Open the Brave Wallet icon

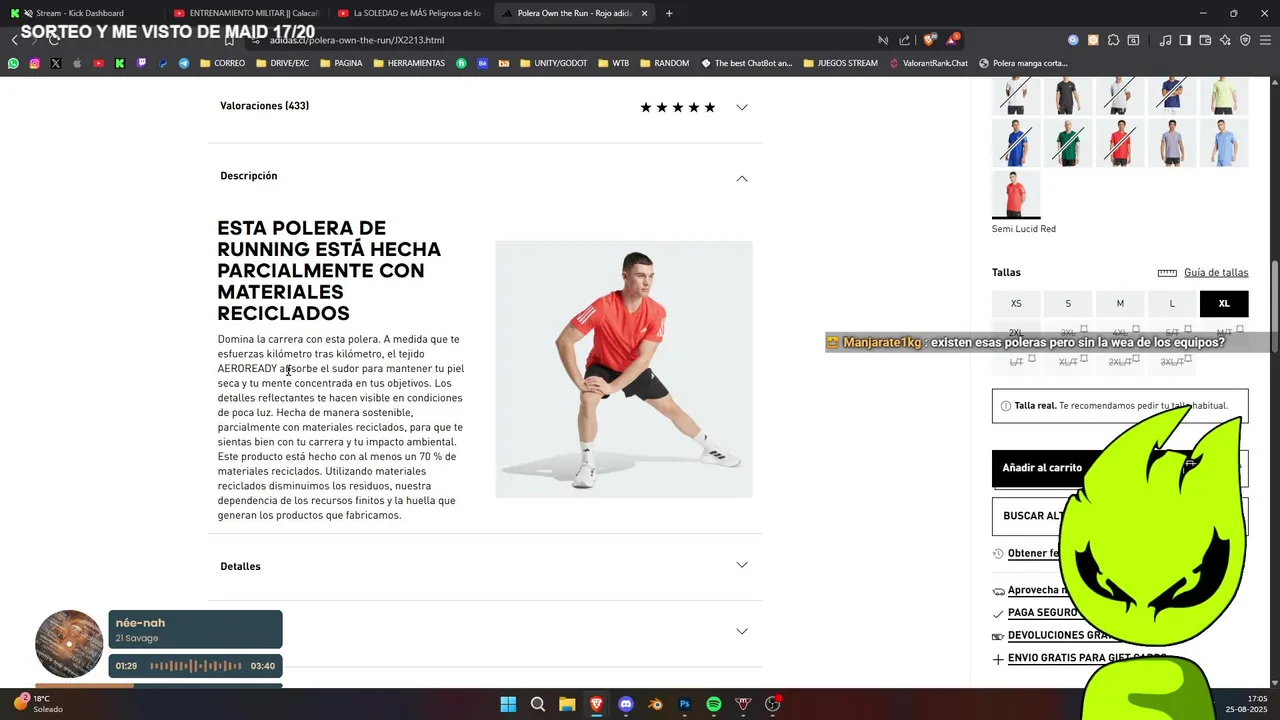click(x=1205, y=40)
